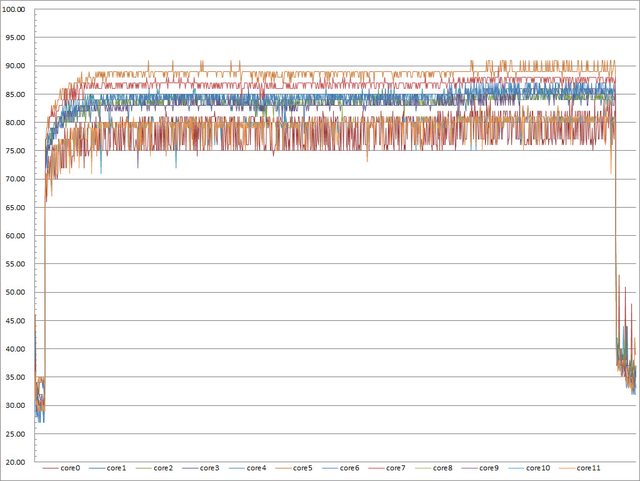Click the core4 legend label
This screenshot has height=481, width=640.
[256, 468]
